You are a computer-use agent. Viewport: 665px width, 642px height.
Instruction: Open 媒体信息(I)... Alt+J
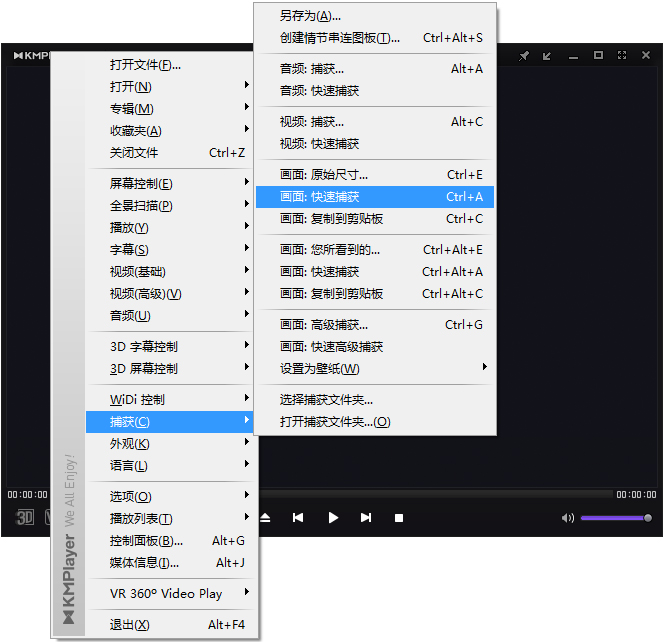(170, 563)
